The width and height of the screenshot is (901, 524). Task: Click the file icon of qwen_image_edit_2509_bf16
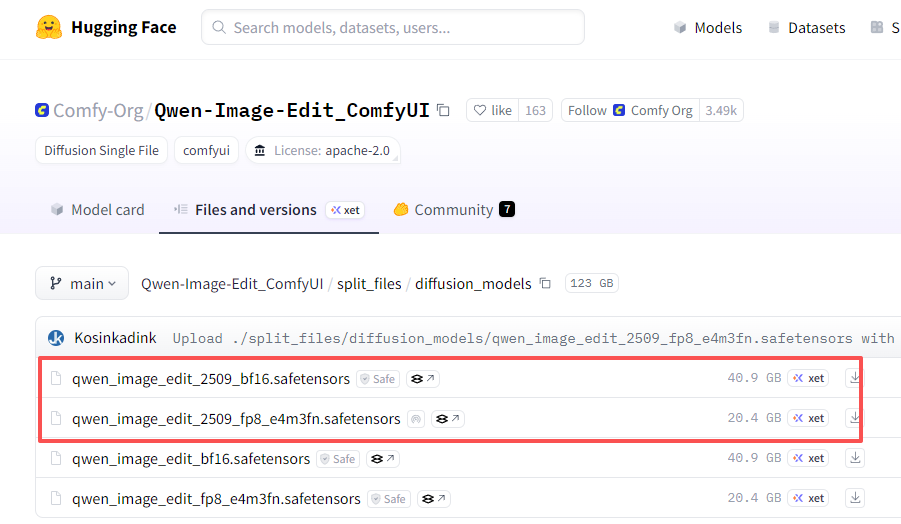click(56, 378)
